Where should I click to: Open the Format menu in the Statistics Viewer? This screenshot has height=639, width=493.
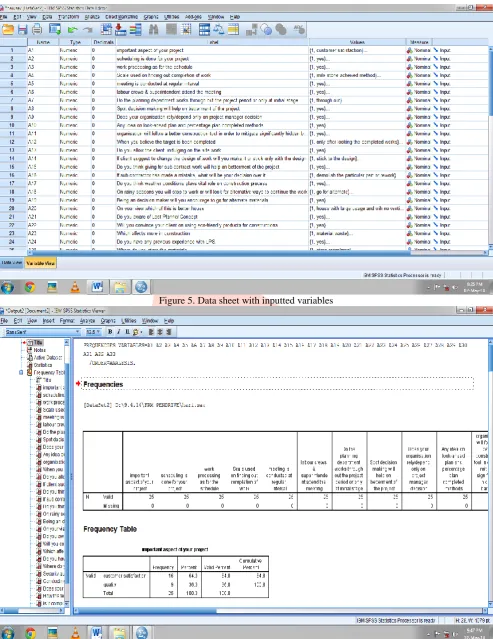pos(67,321)
